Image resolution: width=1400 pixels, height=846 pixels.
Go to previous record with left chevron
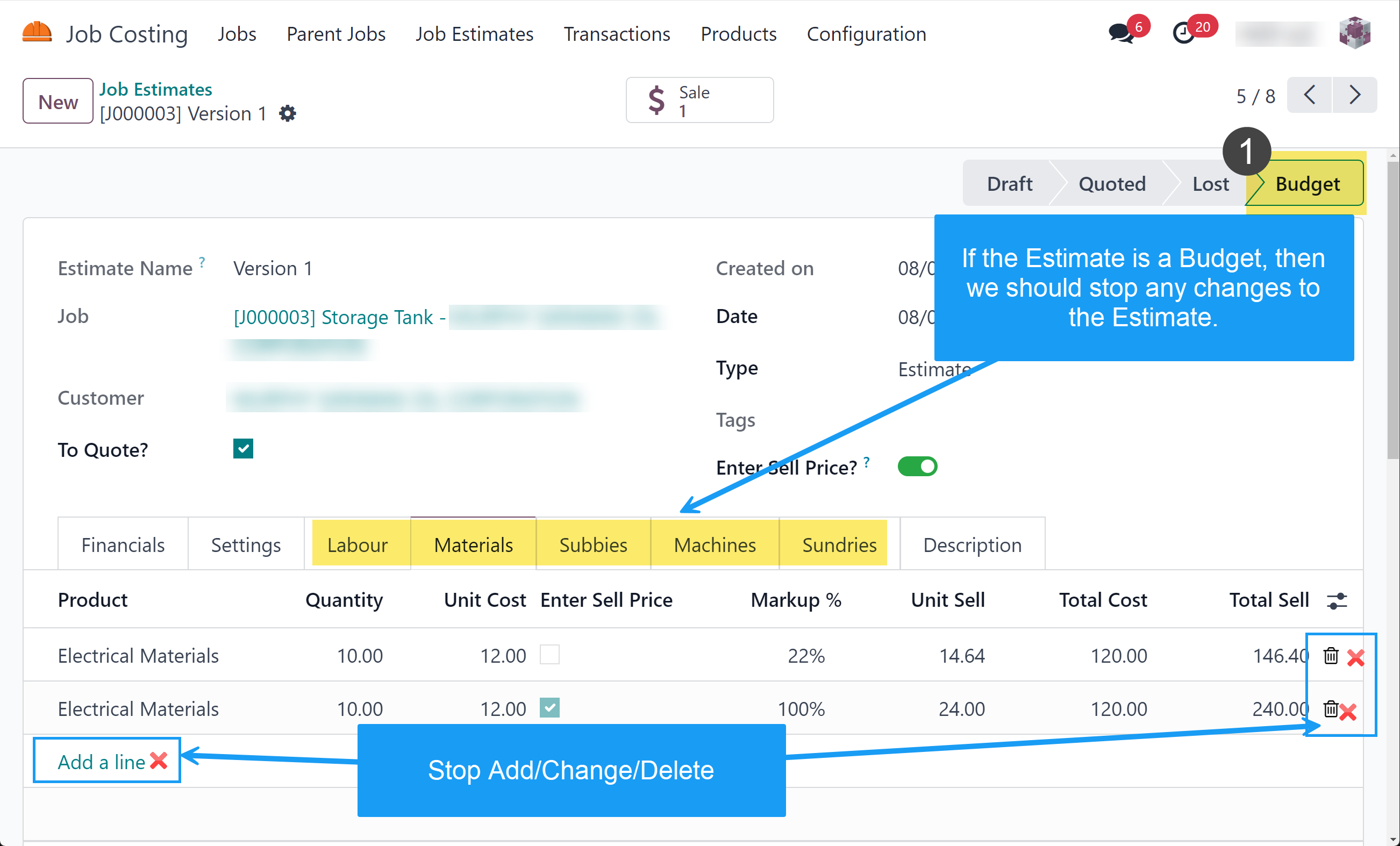coord(1309,95)
